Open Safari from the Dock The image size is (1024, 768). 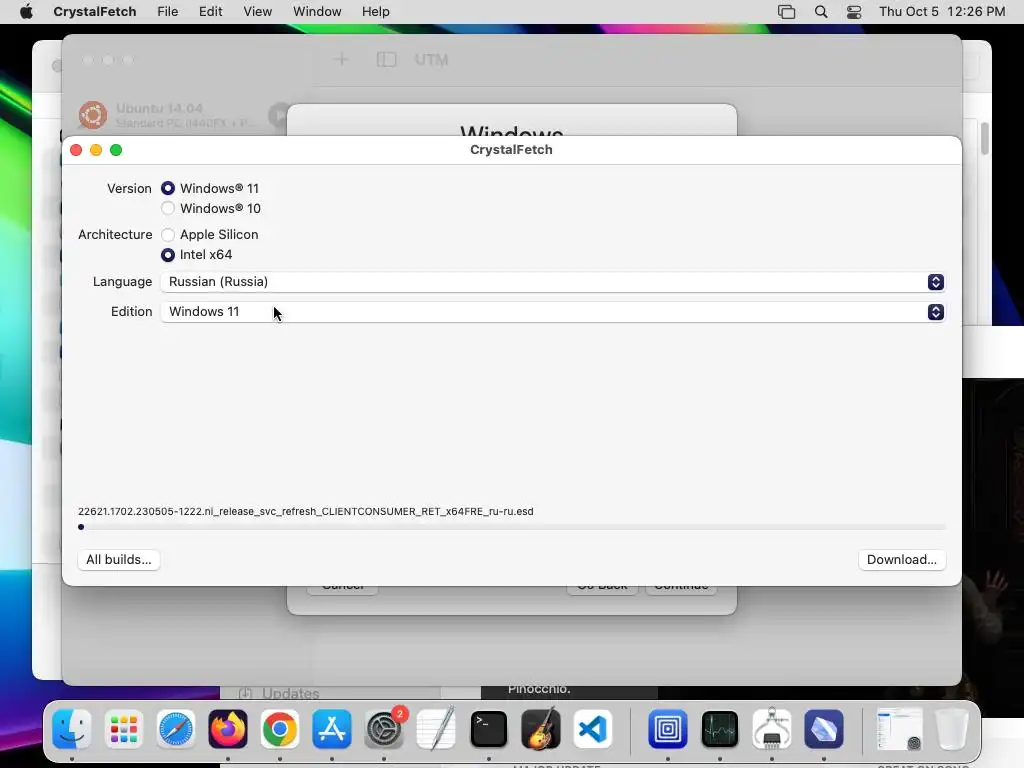pos(176,729)
